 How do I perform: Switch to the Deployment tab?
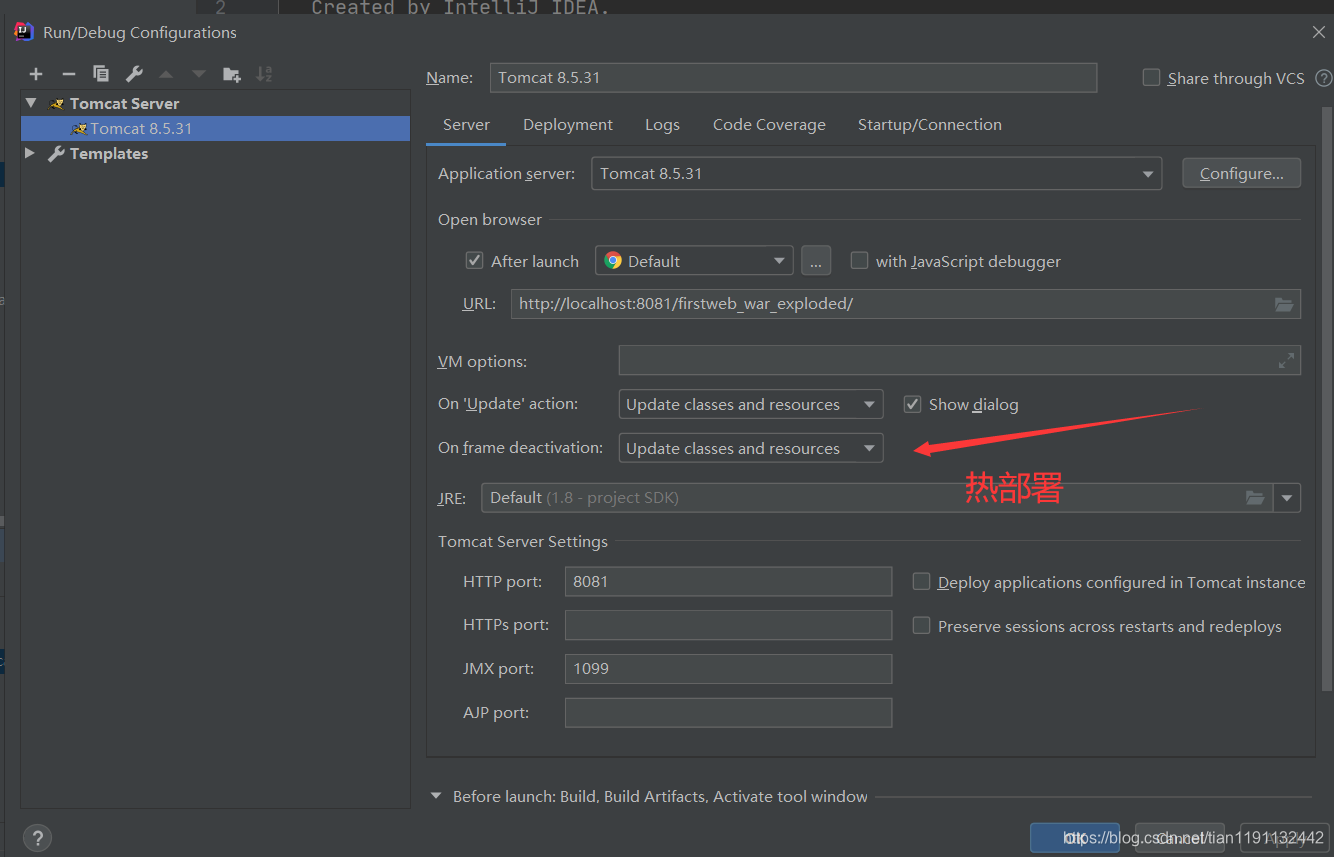coord(568,125)
